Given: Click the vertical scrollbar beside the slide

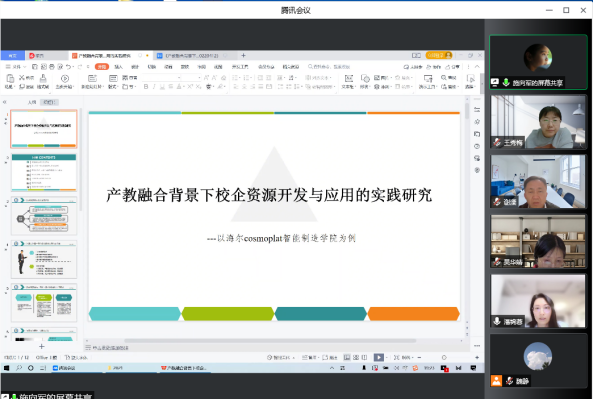Looking at the screenshot, I should click(467, 111).
